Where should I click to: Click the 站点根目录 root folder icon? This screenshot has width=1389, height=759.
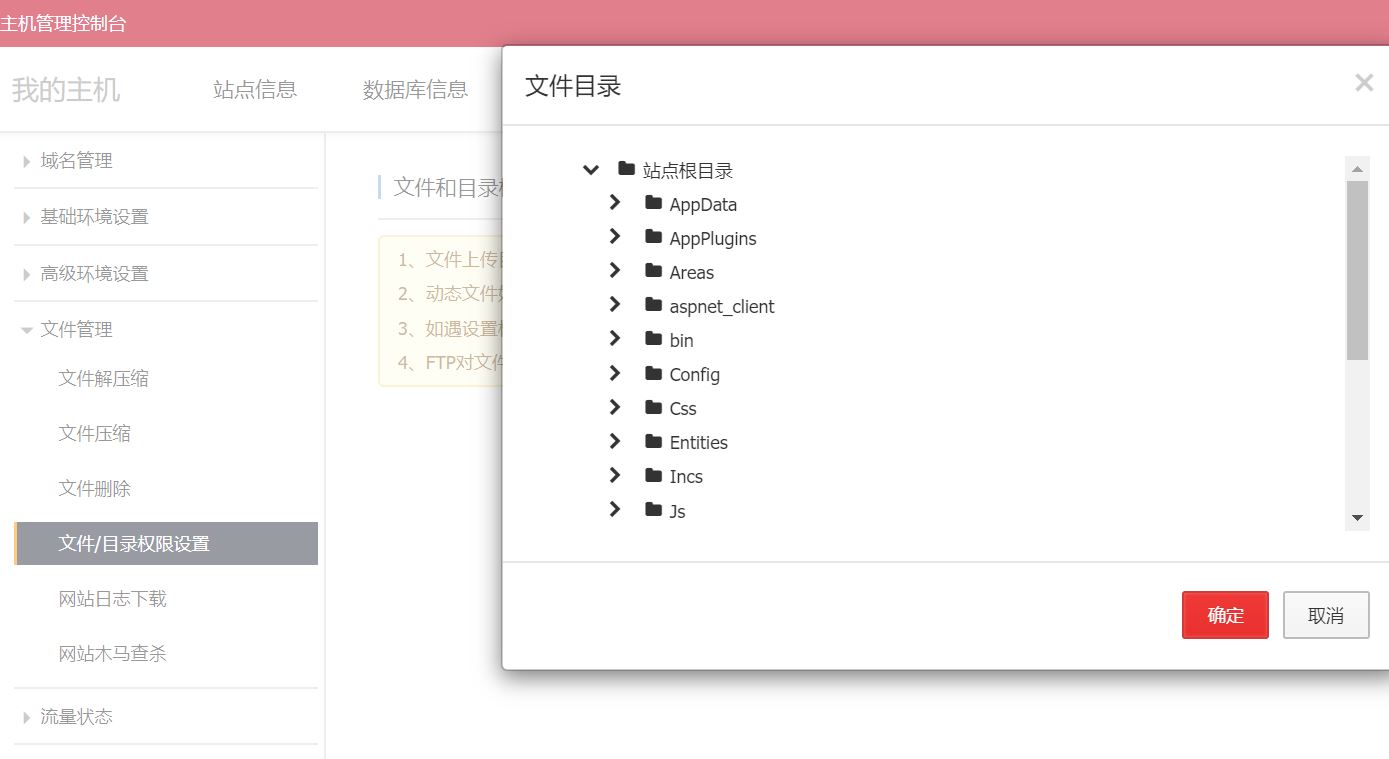click(x=627, y=170)
